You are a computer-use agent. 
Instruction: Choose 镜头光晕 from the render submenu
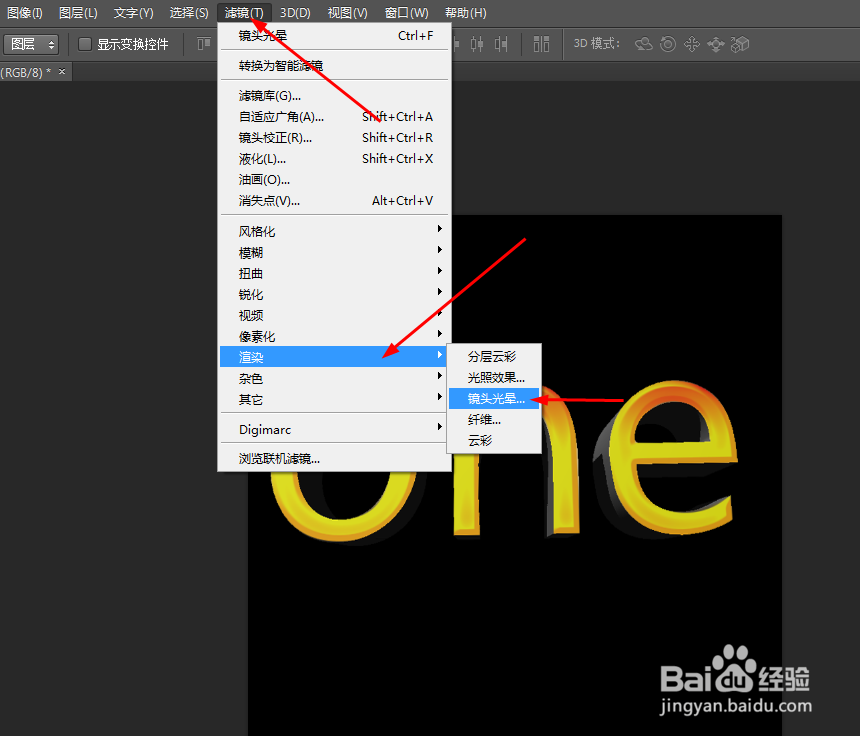(494, 398)
